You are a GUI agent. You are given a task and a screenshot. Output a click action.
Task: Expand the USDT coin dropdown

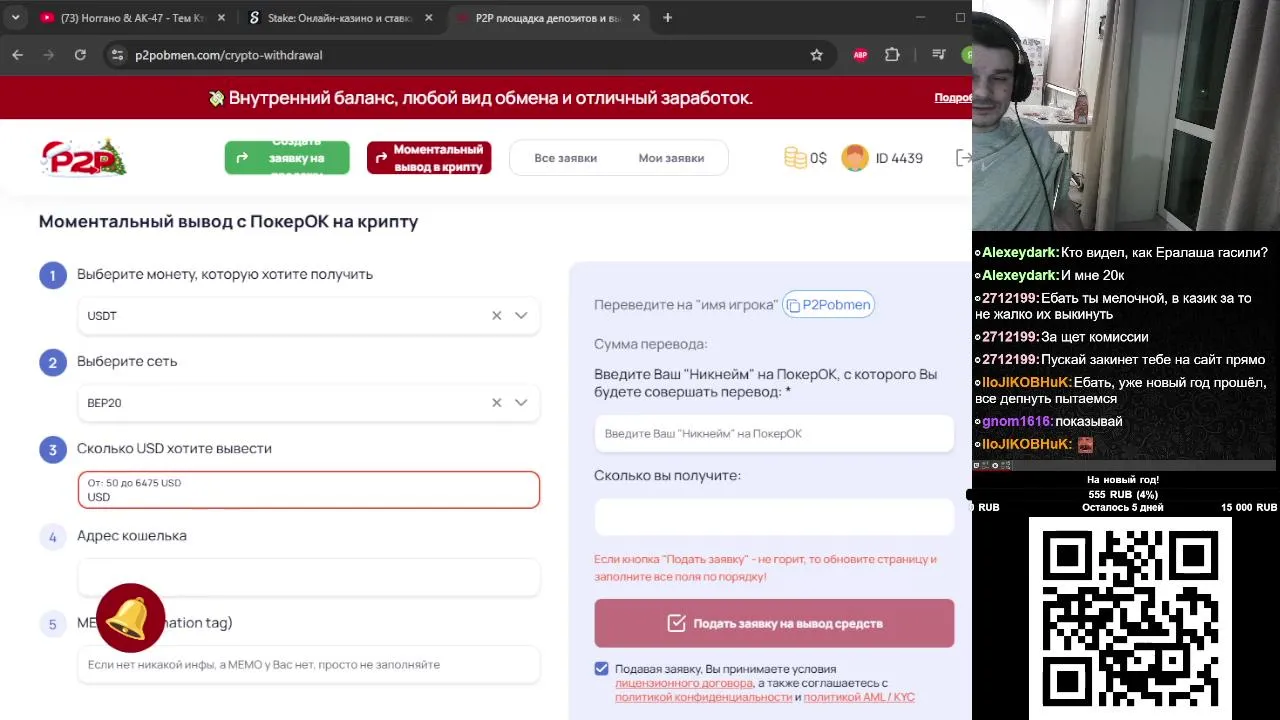[x=521, y=315]
